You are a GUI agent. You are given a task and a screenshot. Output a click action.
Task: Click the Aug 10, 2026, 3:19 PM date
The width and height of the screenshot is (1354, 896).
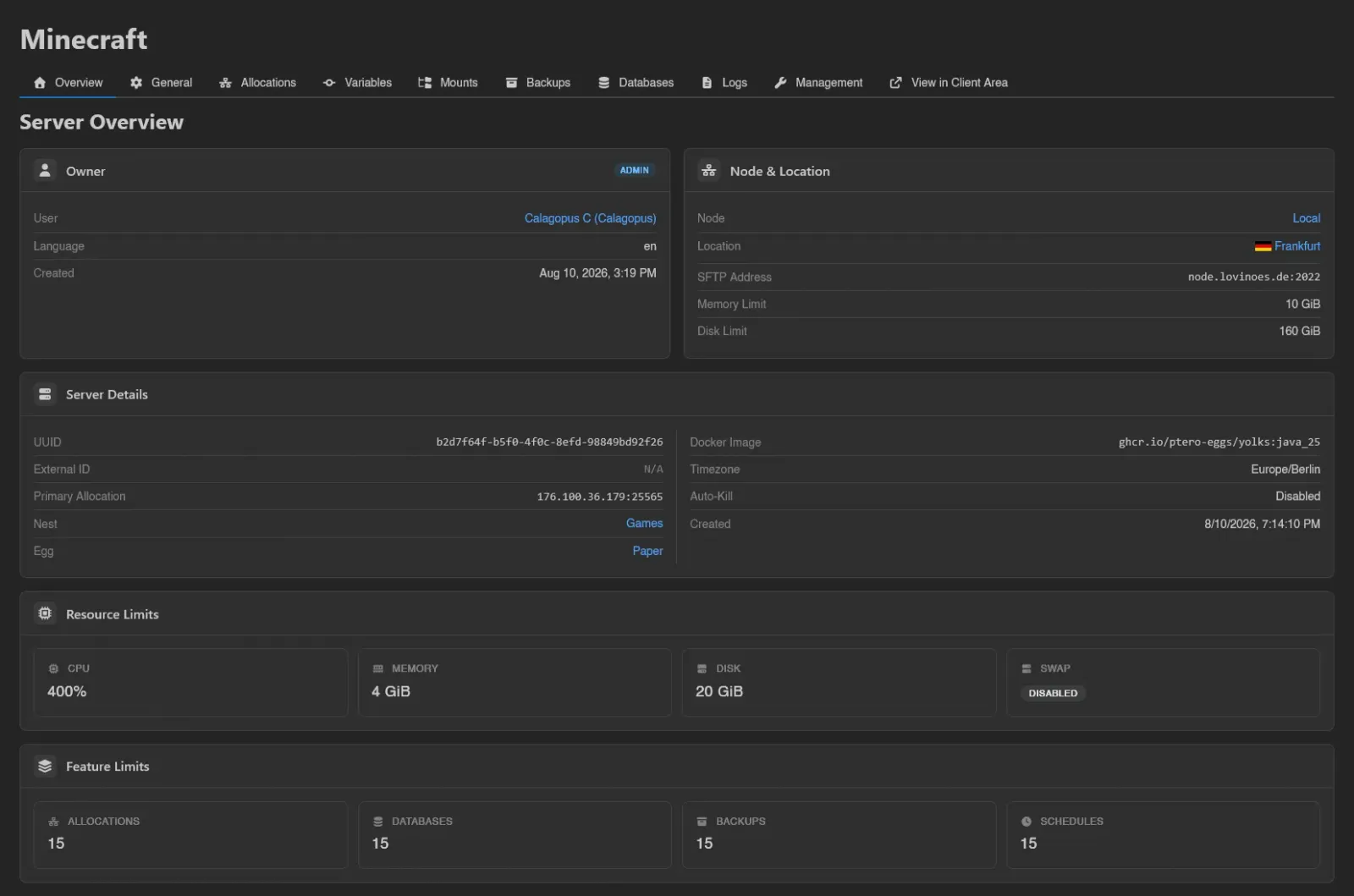(x=597, y=273)
